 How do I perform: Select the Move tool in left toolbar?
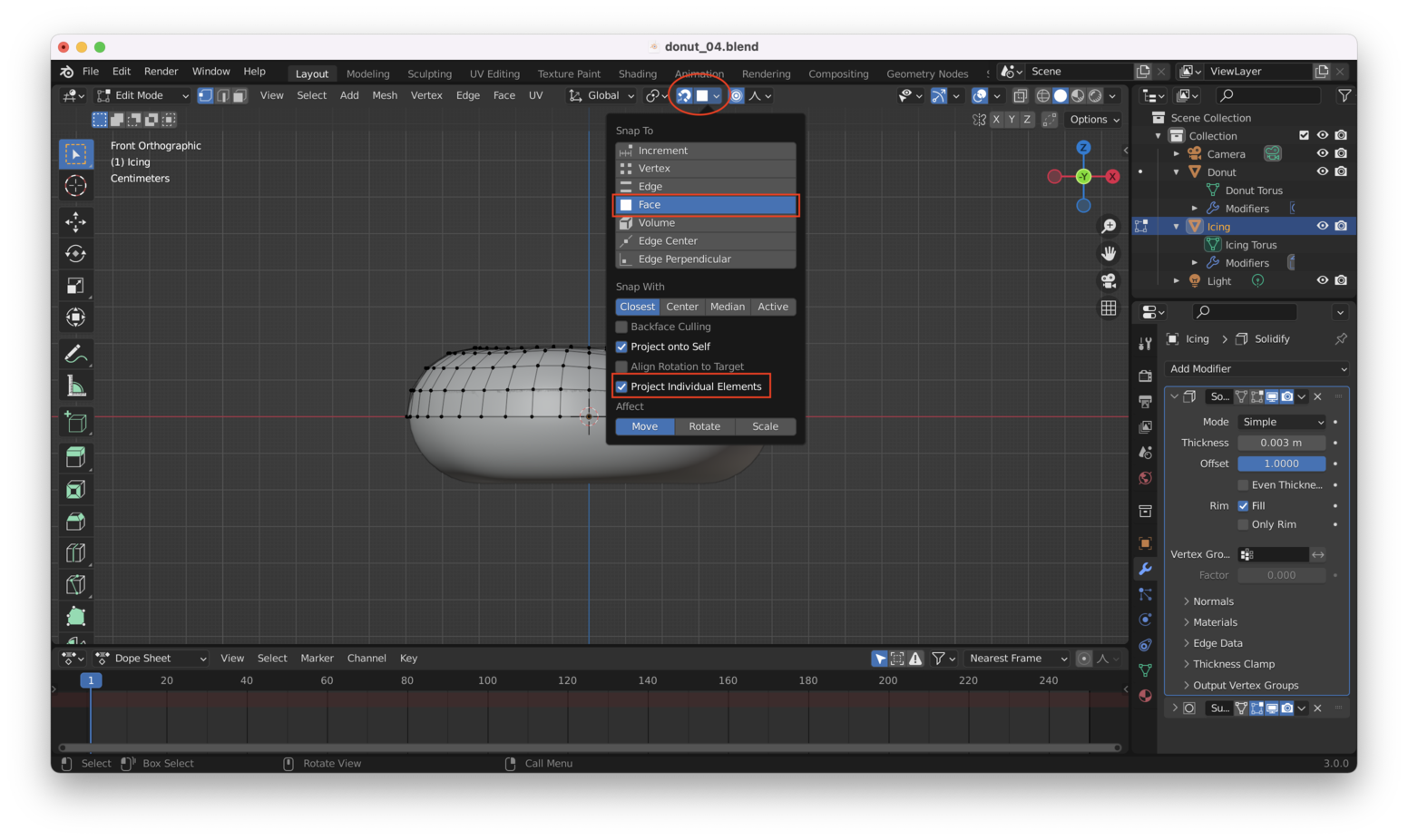pos(76,221)
